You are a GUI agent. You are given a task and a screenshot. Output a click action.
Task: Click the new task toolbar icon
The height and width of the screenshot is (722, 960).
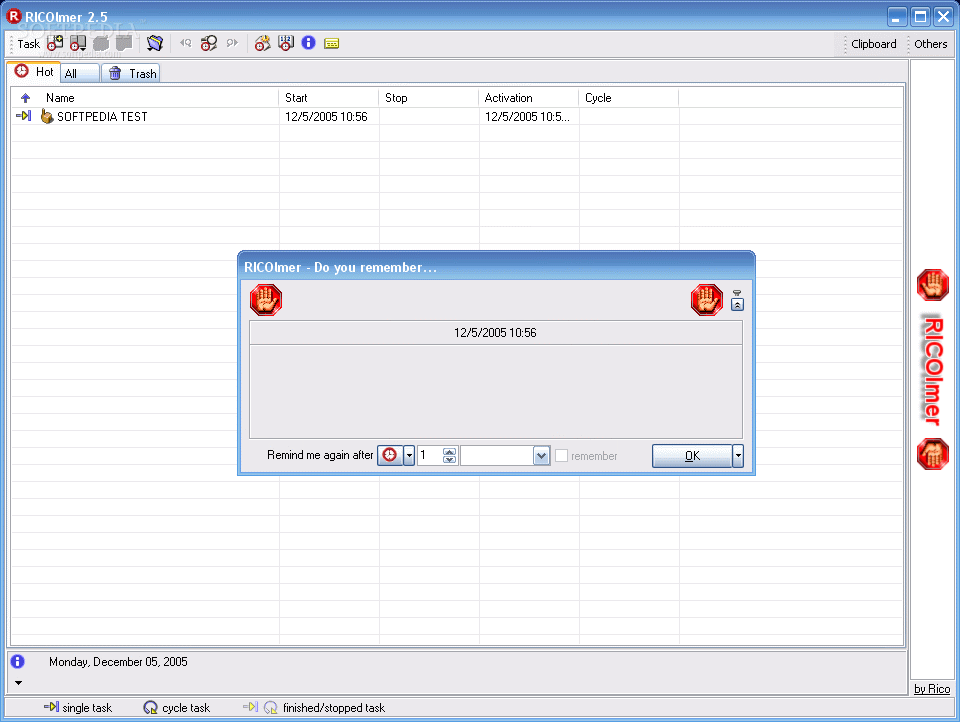(x=55, y=43)
